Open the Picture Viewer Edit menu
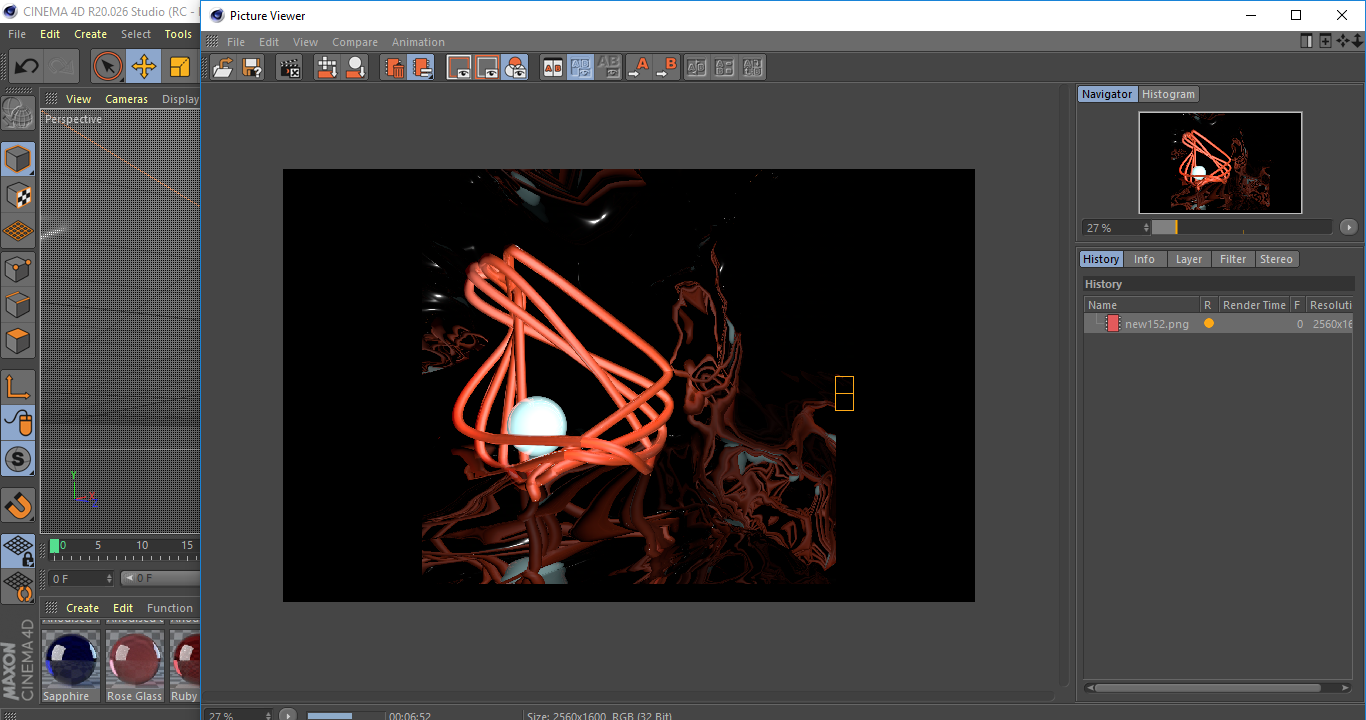Image resolution: width=1366 pixels, height=720 pixels. click(x=269, y=42)
